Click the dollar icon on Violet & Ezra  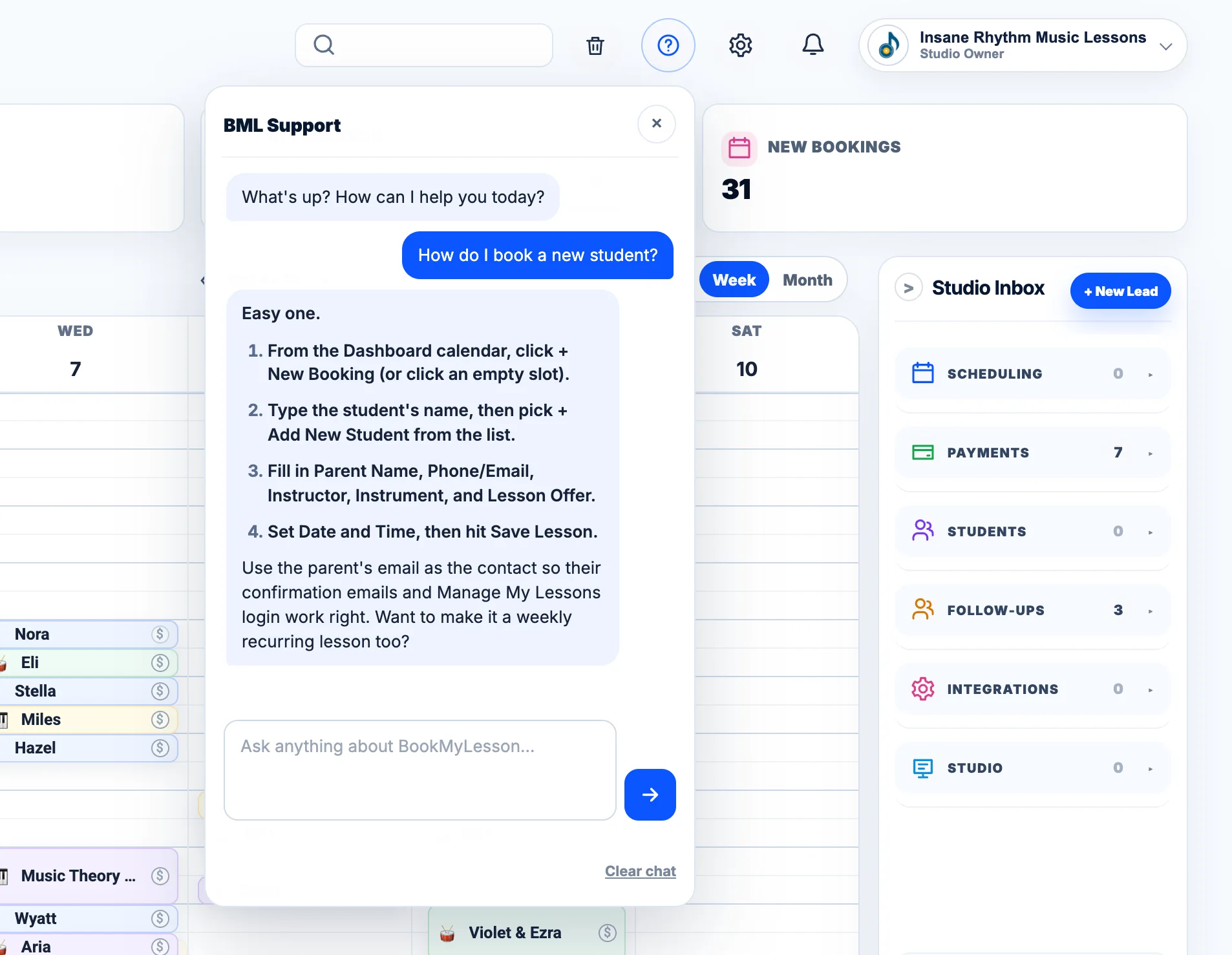607,932
